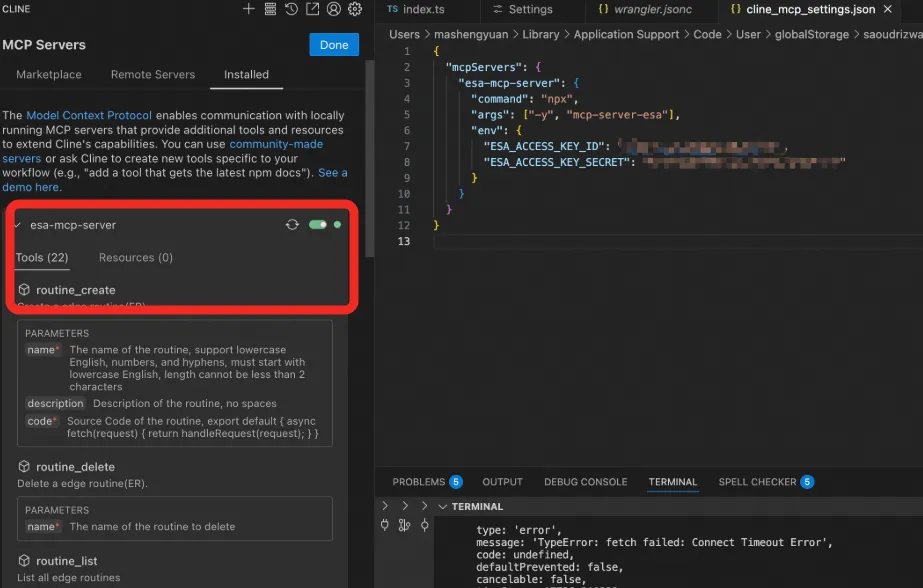Click the TS icon on index.ts tab

coord(393,9)
